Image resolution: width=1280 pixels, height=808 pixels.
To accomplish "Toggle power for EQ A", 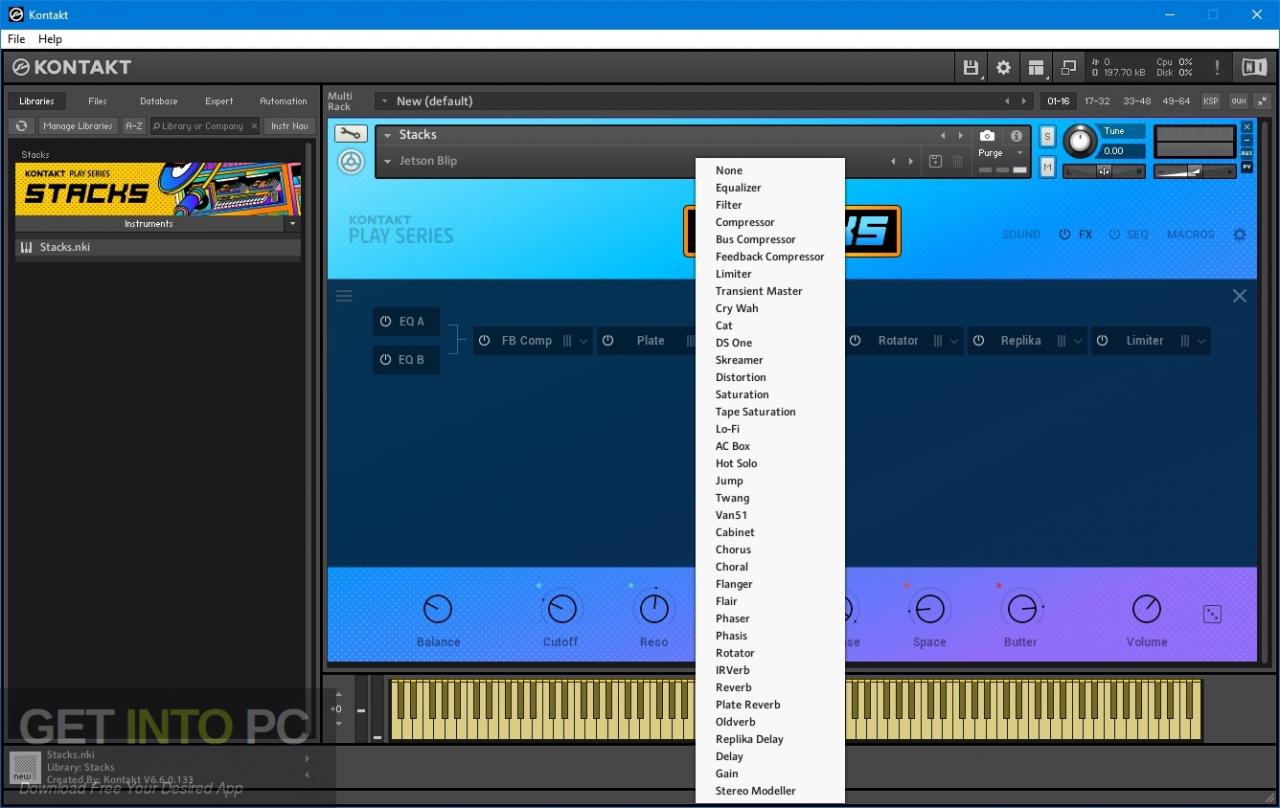I will 385,321.
